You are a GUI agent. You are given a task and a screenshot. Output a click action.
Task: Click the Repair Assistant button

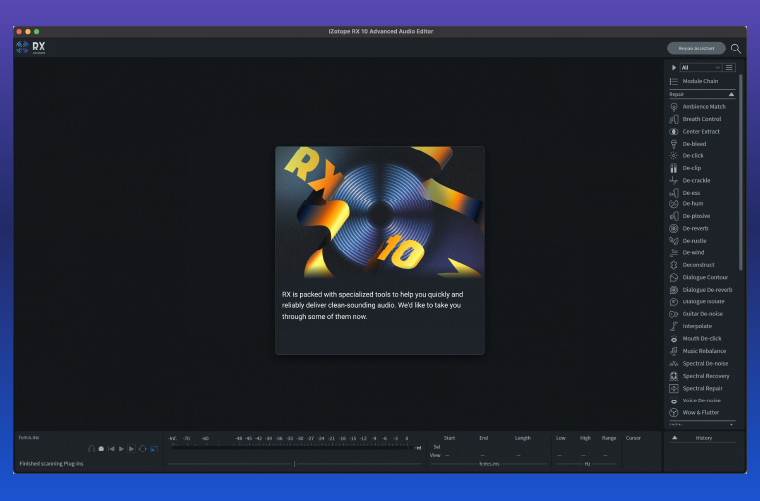pyautogui.click(x=696, y=48)
